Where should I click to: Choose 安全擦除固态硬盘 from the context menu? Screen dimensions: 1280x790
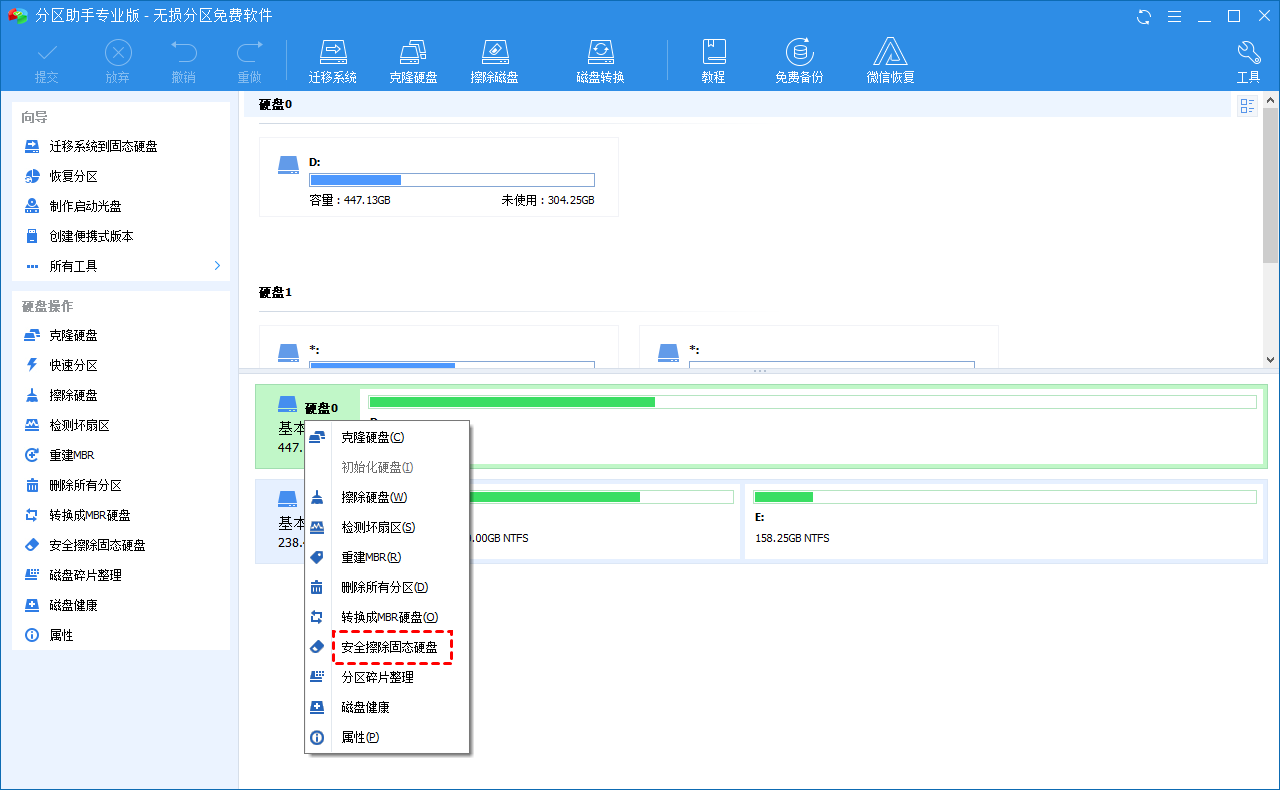tap(387, 647)
